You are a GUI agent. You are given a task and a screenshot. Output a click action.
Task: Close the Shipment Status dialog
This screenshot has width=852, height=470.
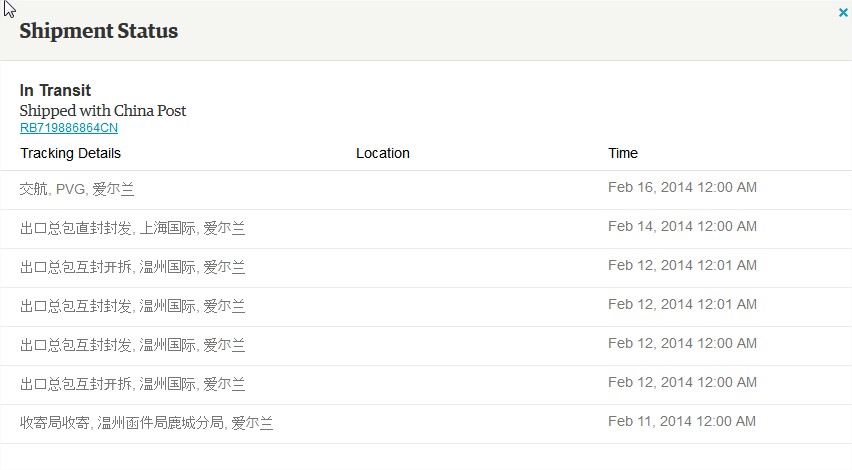tap(843, 13)
